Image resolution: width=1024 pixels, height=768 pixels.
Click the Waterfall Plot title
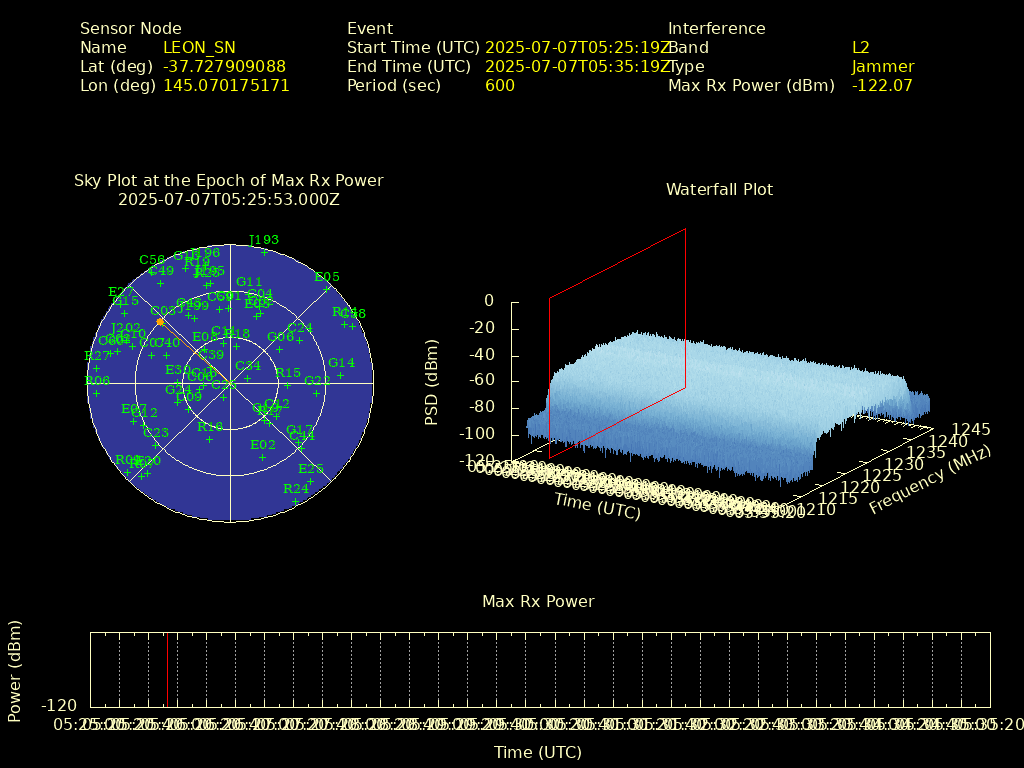pos(719,190)
